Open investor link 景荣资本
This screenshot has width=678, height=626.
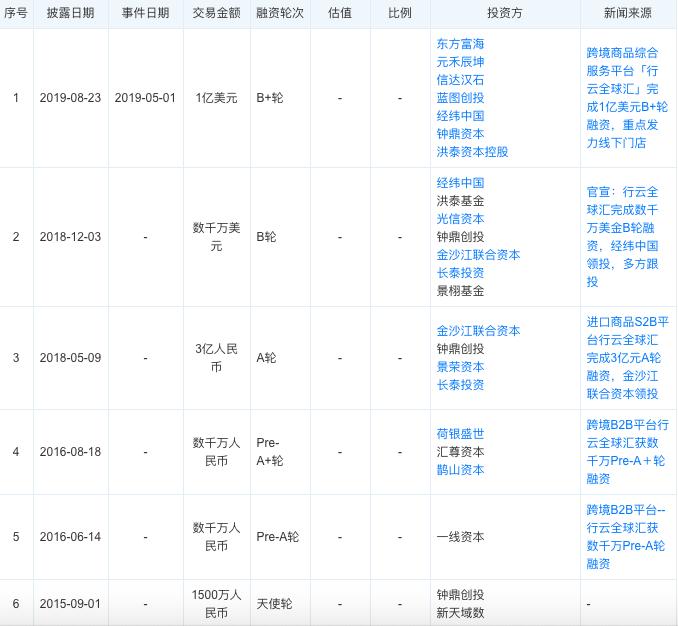coord(460,367)
